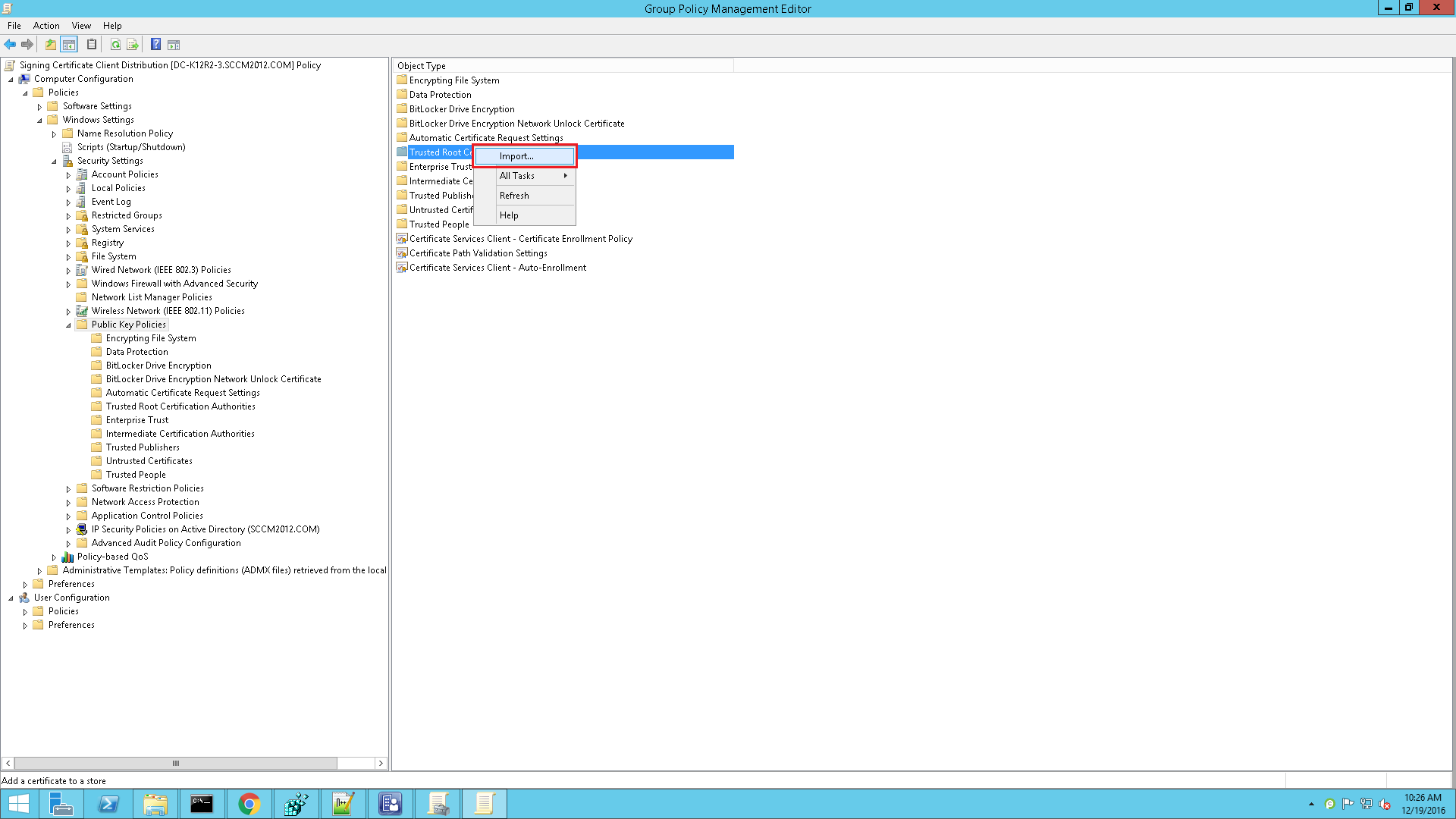1456x819 pixels.
Task: Click the blue Help toolbar icon
Action: (x=155, y=45)
